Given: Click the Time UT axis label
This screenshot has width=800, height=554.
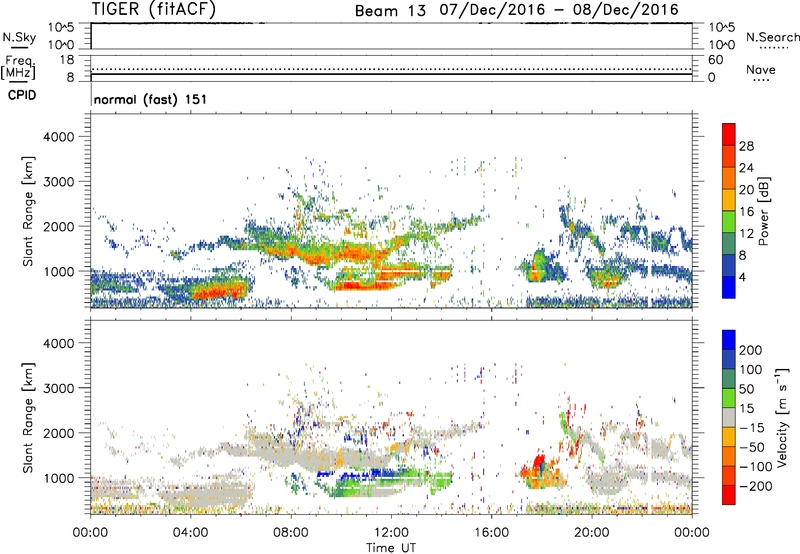Looking at the screenshot, I should 391,547.
